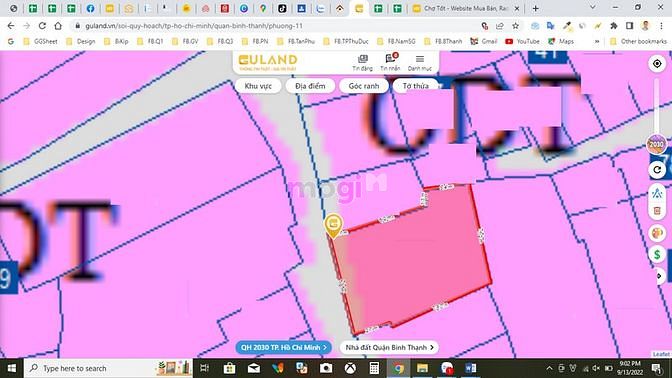Close the Chợ Tốt tab

coord(517,8)
